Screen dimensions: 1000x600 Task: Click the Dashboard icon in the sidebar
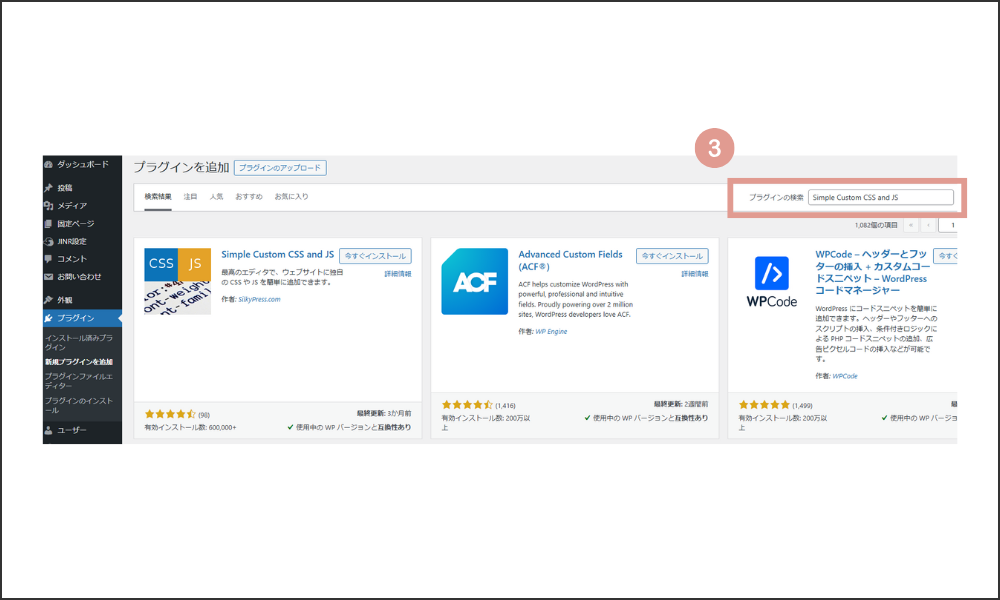[48, 165]
